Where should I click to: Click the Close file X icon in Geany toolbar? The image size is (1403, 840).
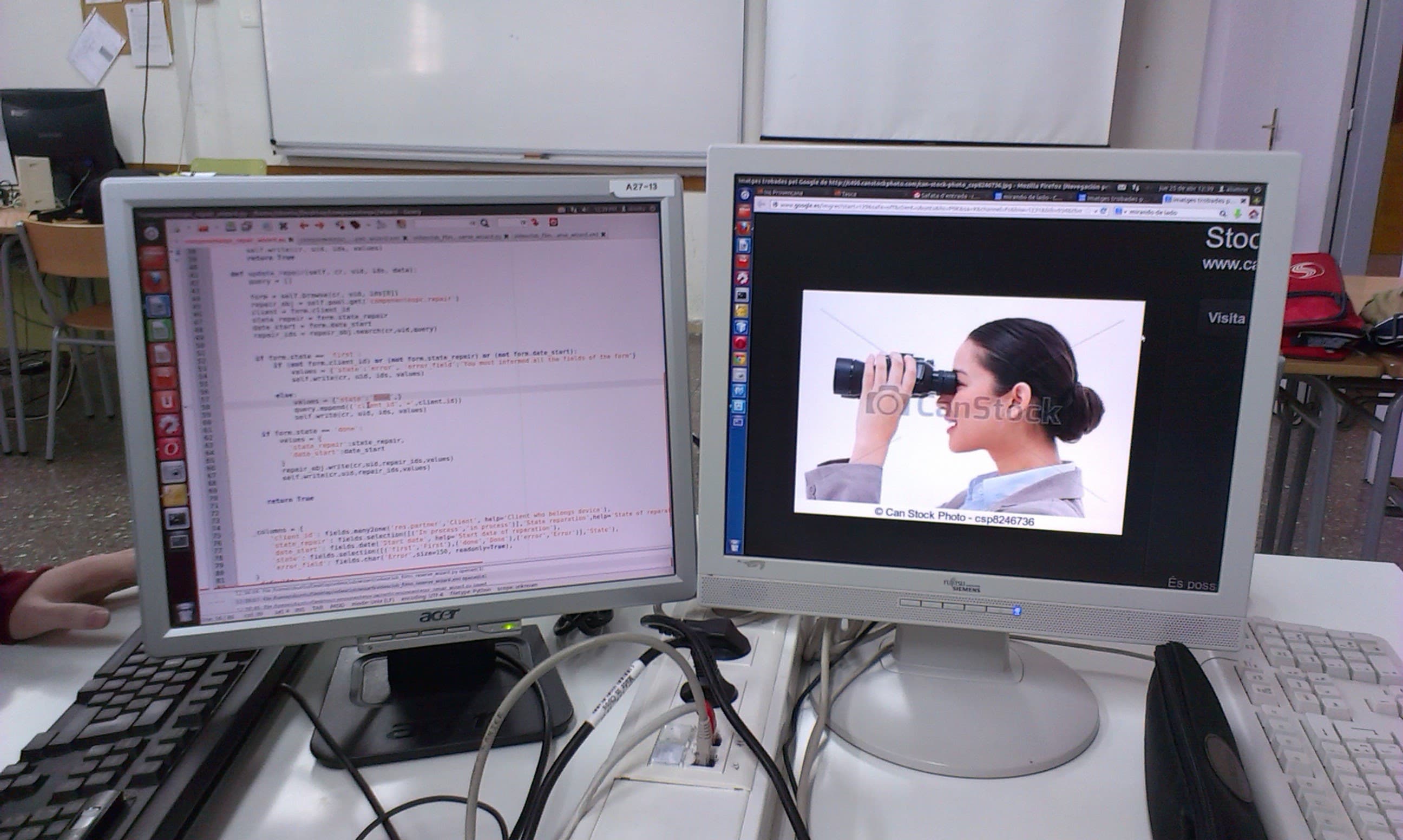284,226
